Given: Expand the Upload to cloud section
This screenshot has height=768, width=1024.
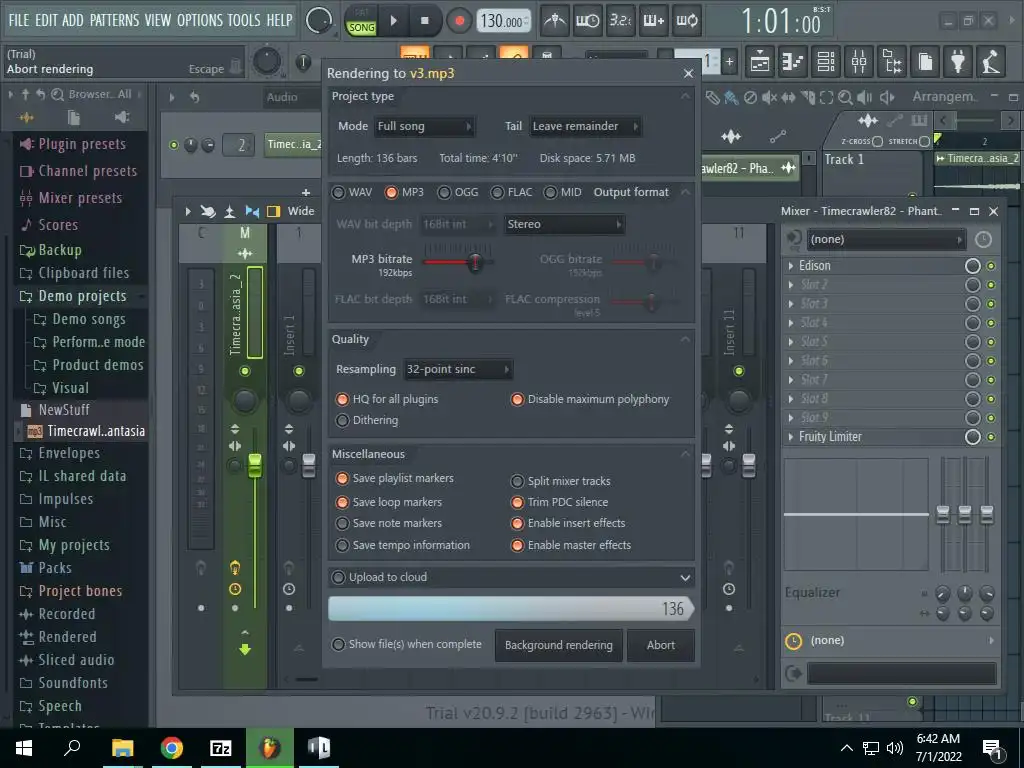Looking at the screenshot, I should point(685,577).
